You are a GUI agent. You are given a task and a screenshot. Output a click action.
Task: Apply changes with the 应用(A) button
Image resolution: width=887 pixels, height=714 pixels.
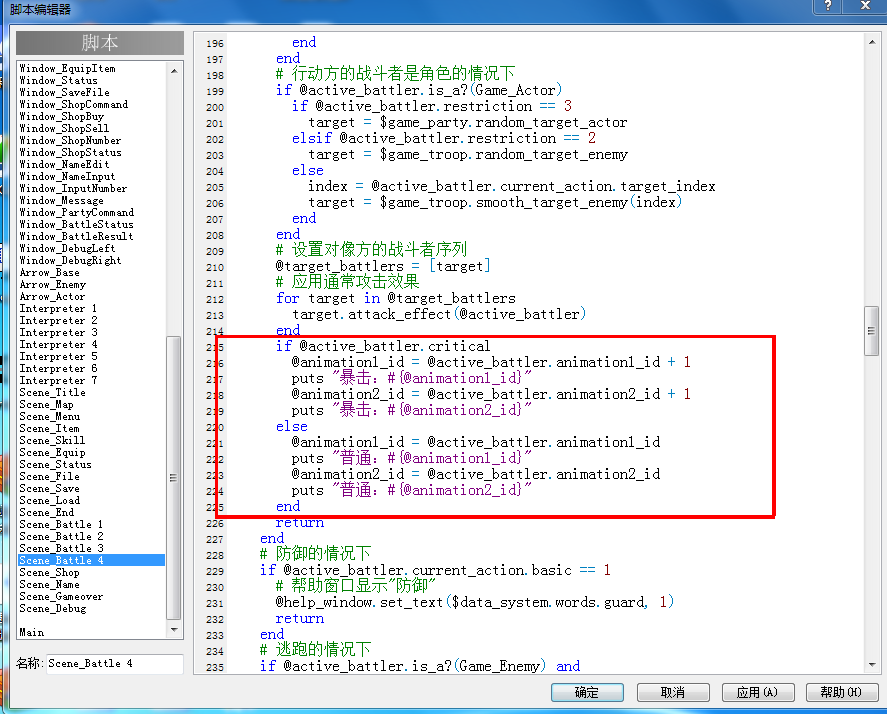[757, 692]
